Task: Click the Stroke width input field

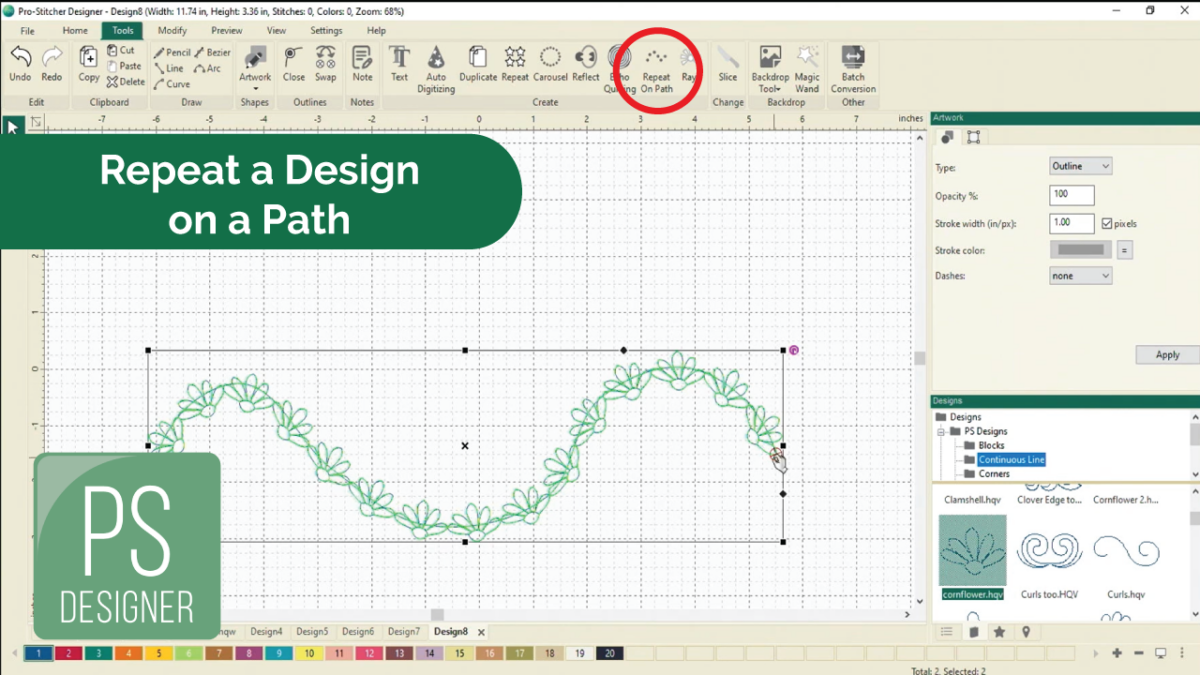Action: pos(1072,223)
